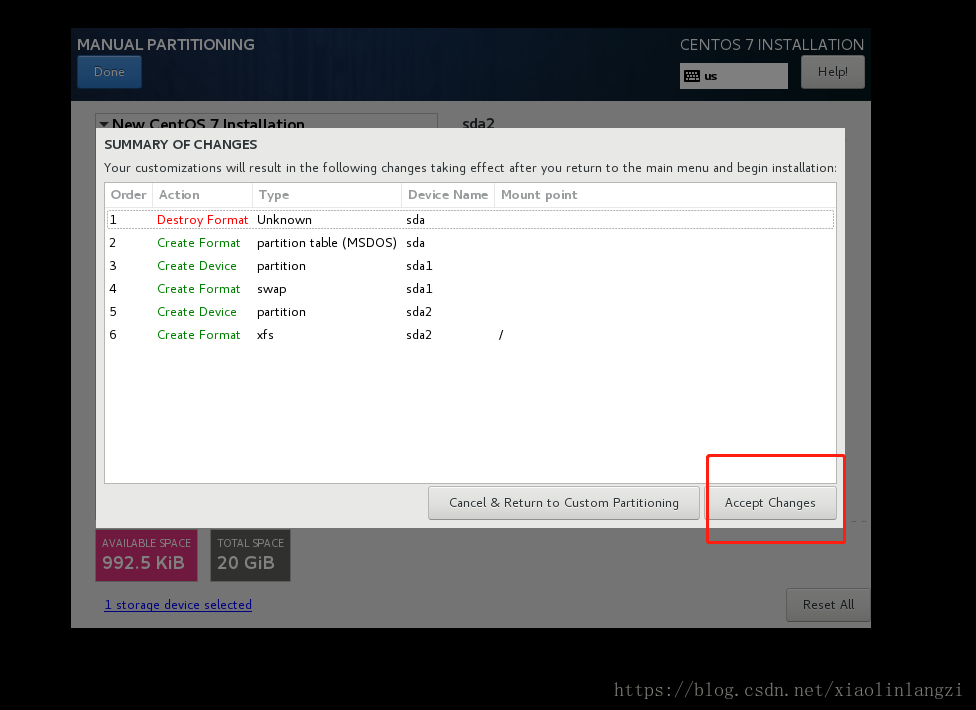Sort by the Order column header
976x710 pixels.
point(128,195)
